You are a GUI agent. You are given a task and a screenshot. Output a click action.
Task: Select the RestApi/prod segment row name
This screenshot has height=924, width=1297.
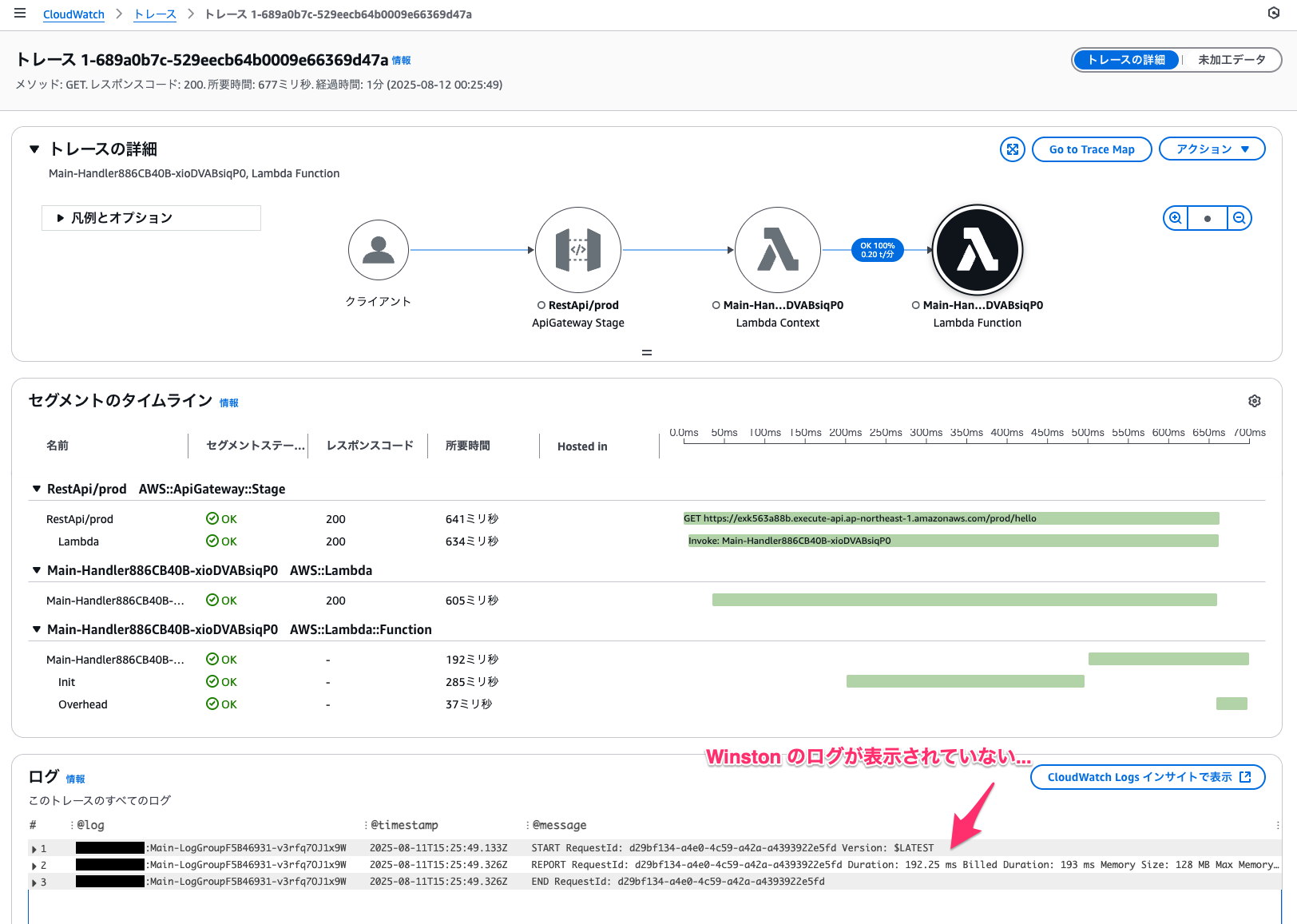(x=80, y=519)
